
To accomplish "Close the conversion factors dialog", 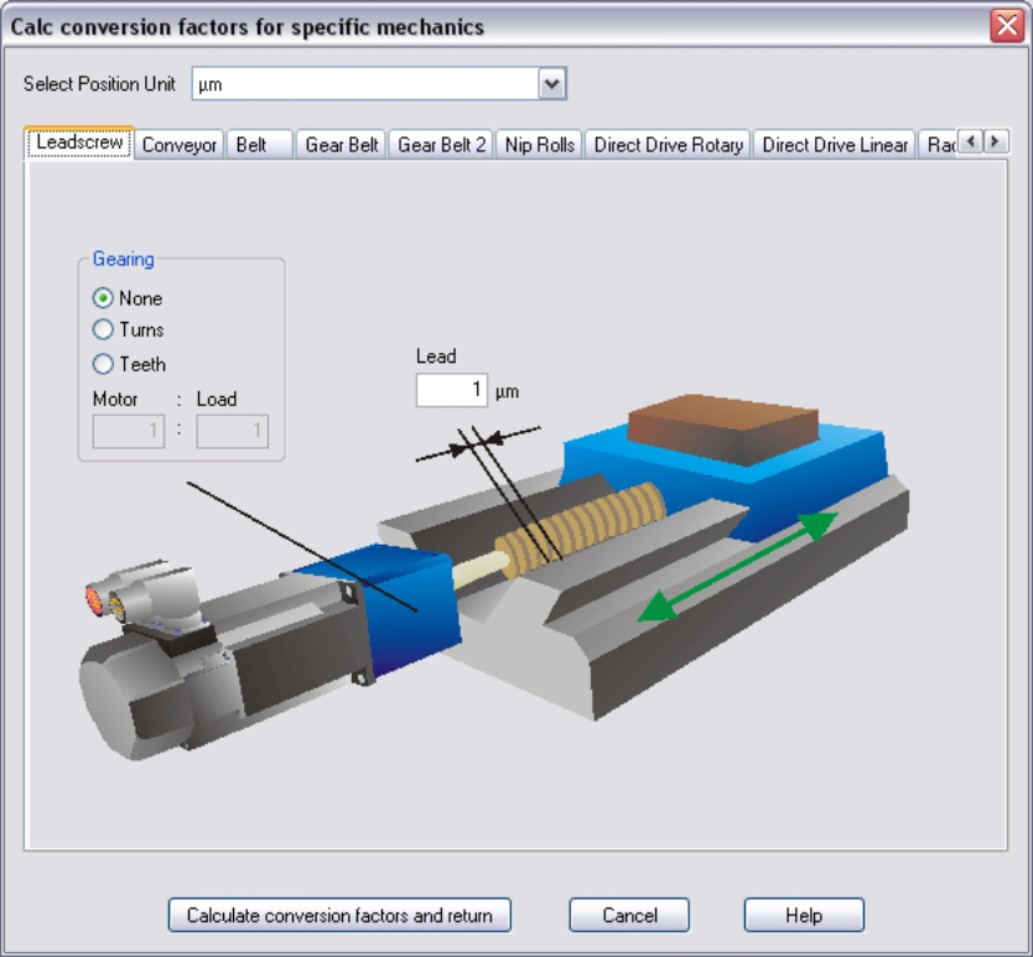I will [x=1006, y=26].
